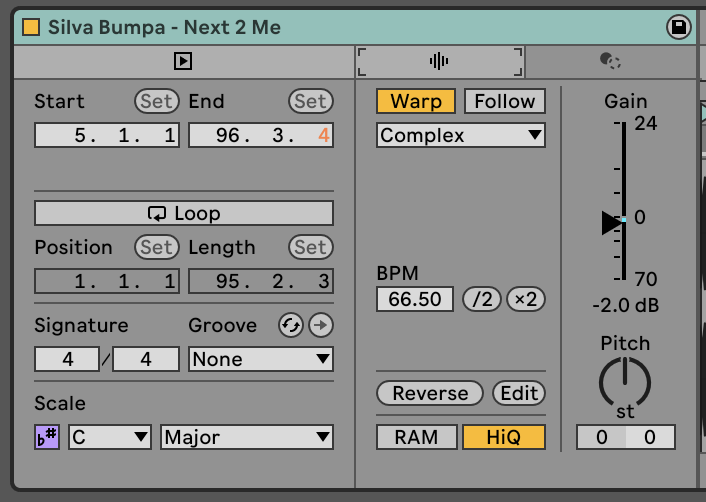Toggle the Warp button off
706x502 pixels.
point(415,101)
